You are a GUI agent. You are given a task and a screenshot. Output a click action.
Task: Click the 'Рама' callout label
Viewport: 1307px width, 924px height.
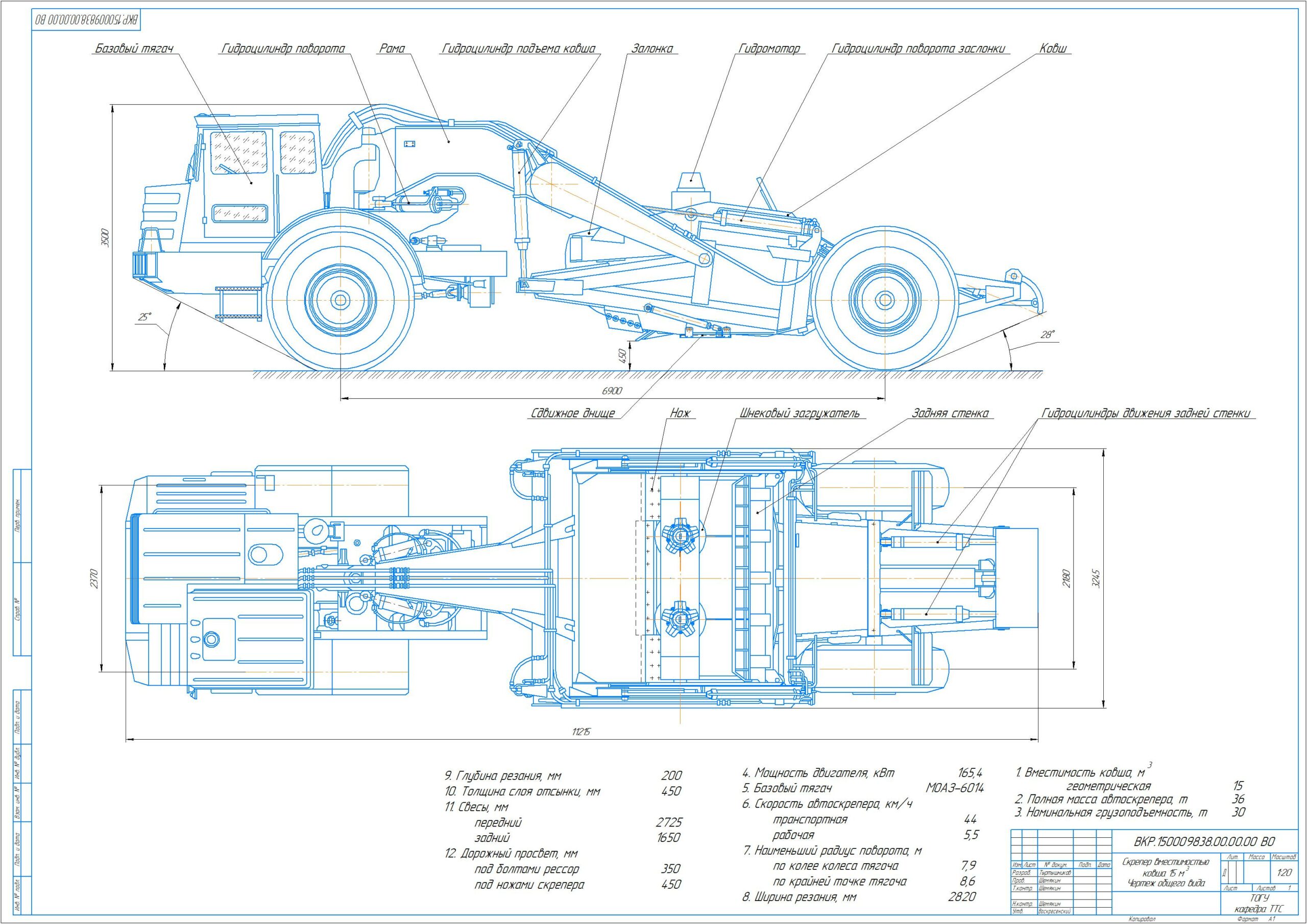point(392,49)
